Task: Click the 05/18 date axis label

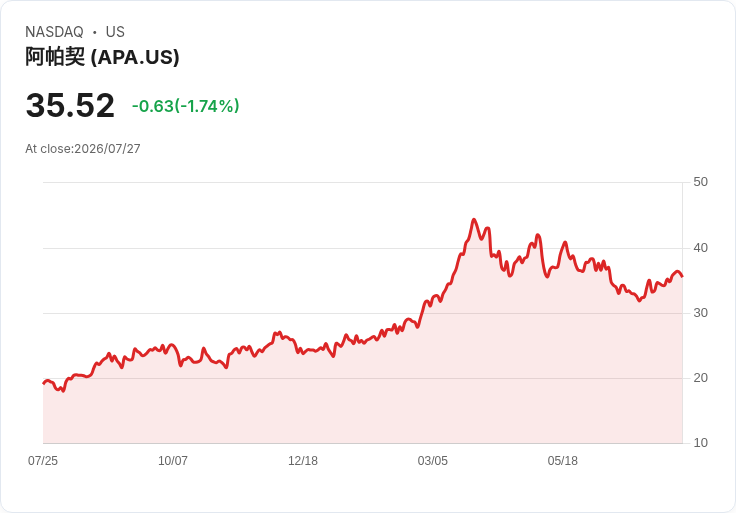Action: 562,460
